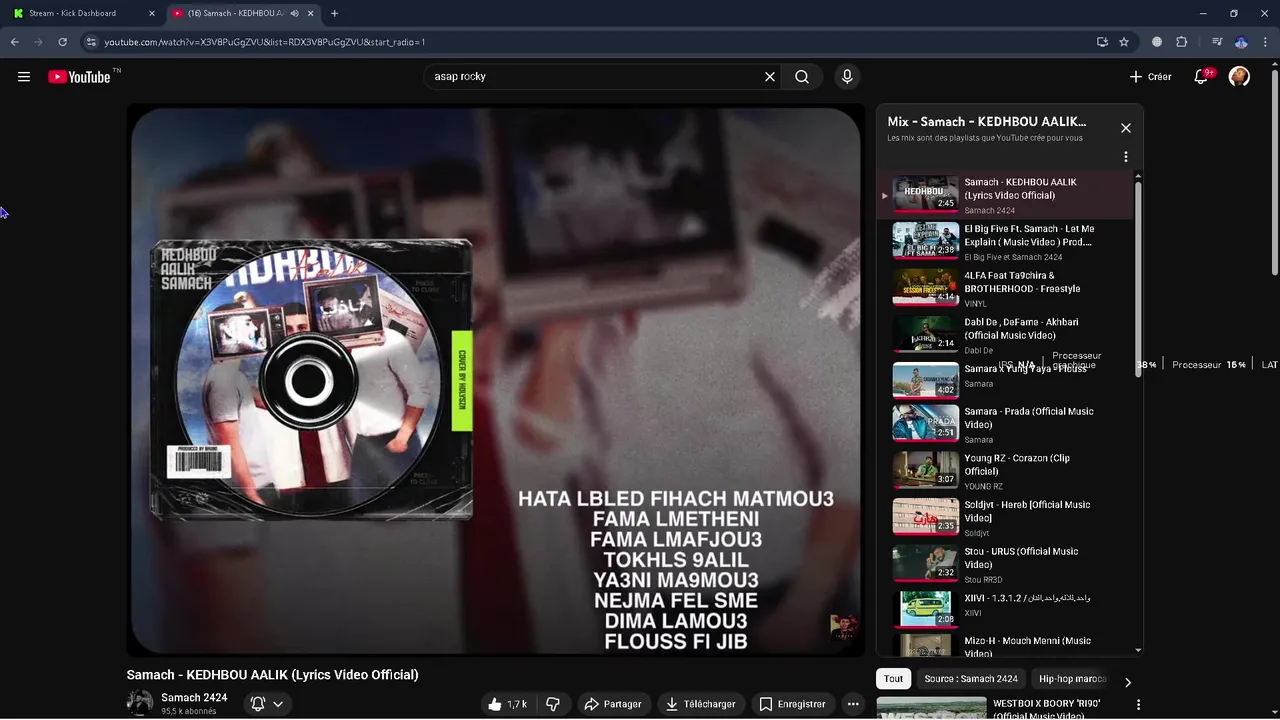
Task: Open more actions ellipsis under video
Action: click(x=853, y=704)
